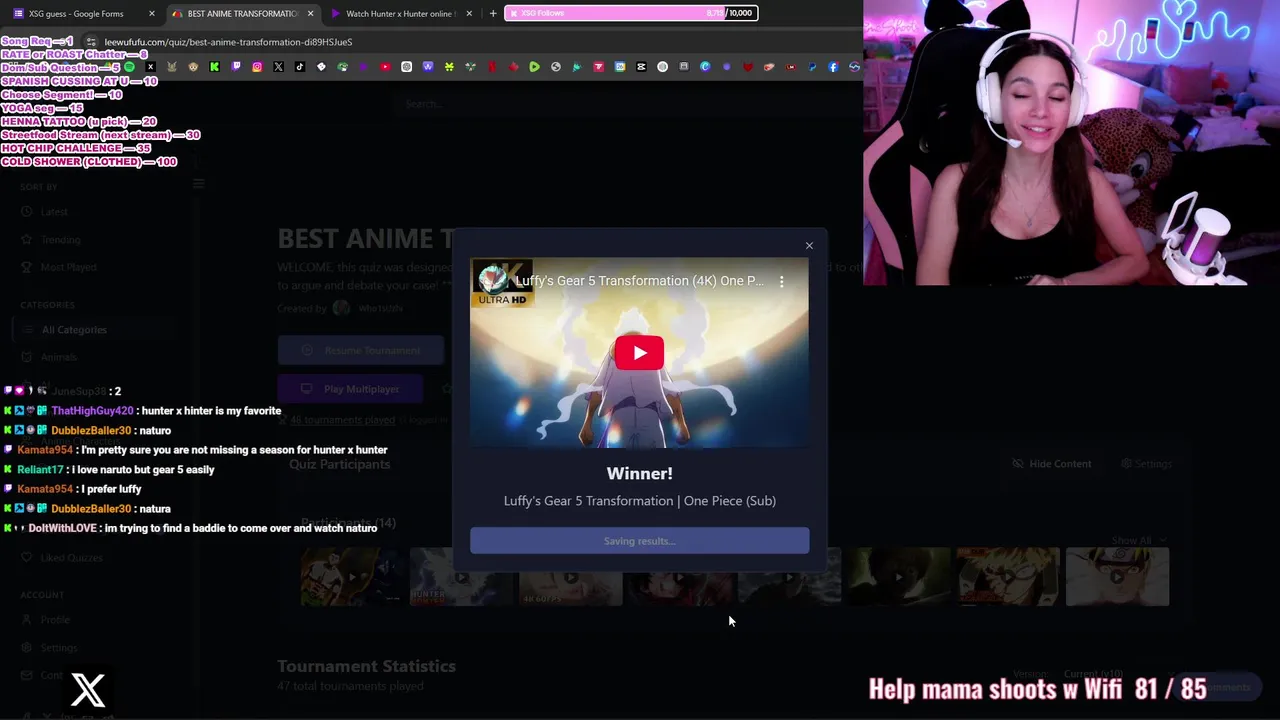Open the first participant thumbnail
Image resolution: width=1280 pixels, height=720 pixels.
351,577
